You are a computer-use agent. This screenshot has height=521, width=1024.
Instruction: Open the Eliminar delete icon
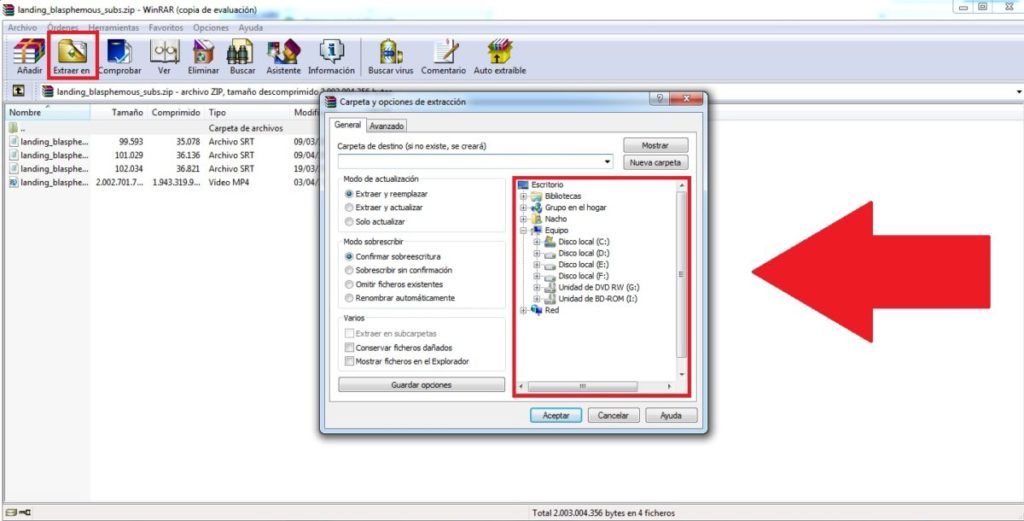pyautogui.click(x=203, y=56)
